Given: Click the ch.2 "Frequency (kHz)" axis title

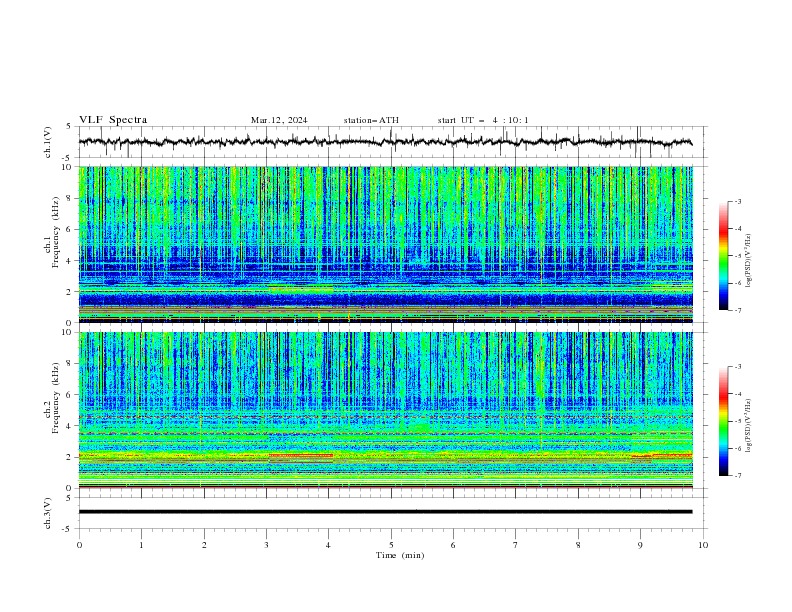Looking at the screenshot, I should (x=56, y=398).
